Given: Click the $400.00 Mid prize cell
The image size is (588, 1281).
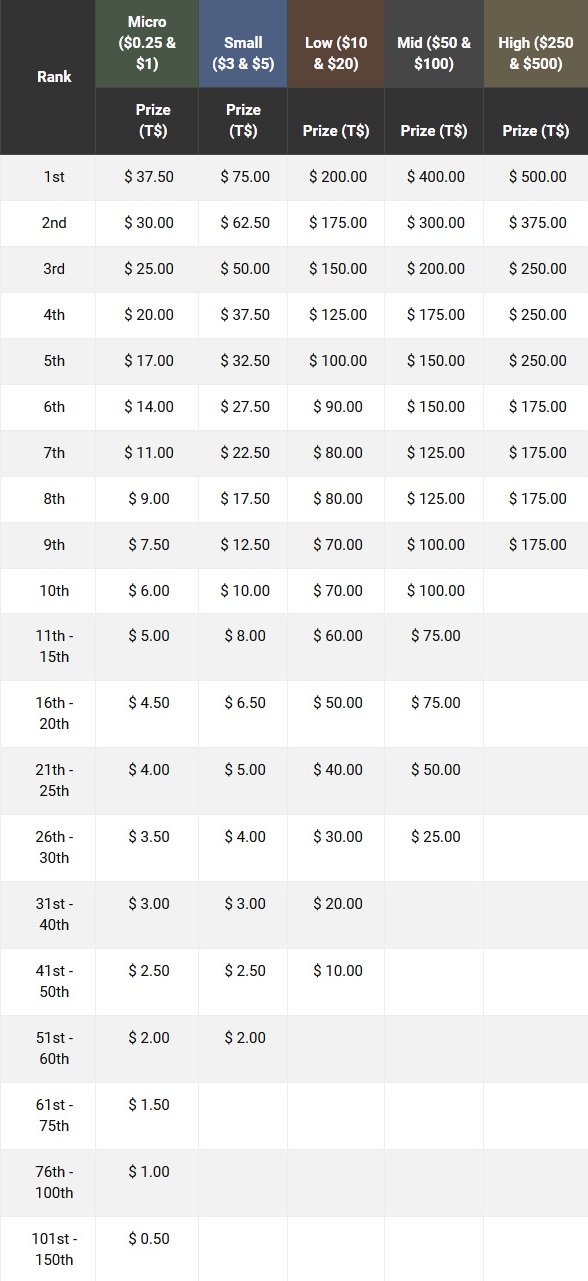Looking at the screenshot, I should pyautogui.click(x=434, y=177).
